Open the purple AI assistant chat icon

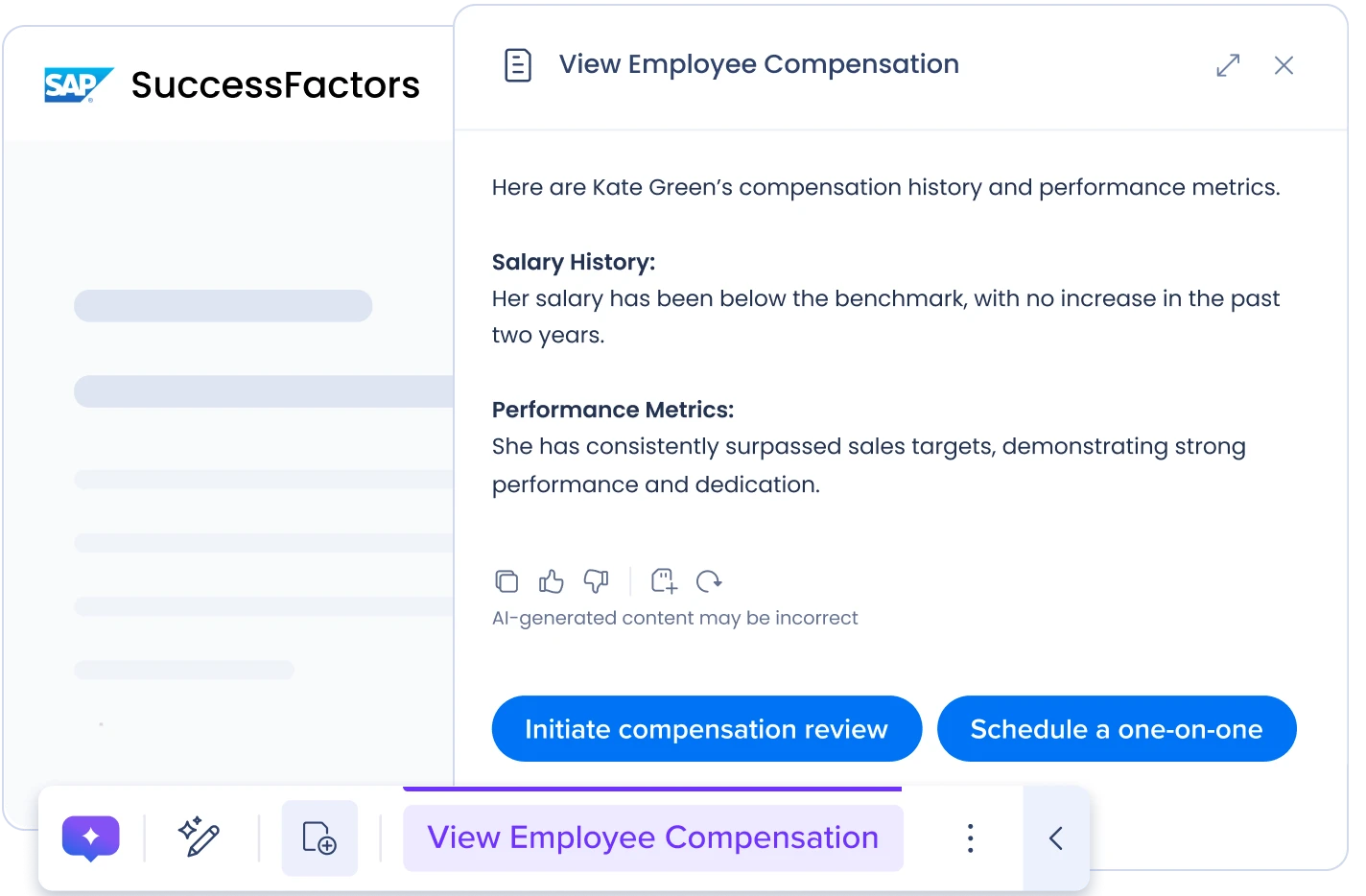90,837
